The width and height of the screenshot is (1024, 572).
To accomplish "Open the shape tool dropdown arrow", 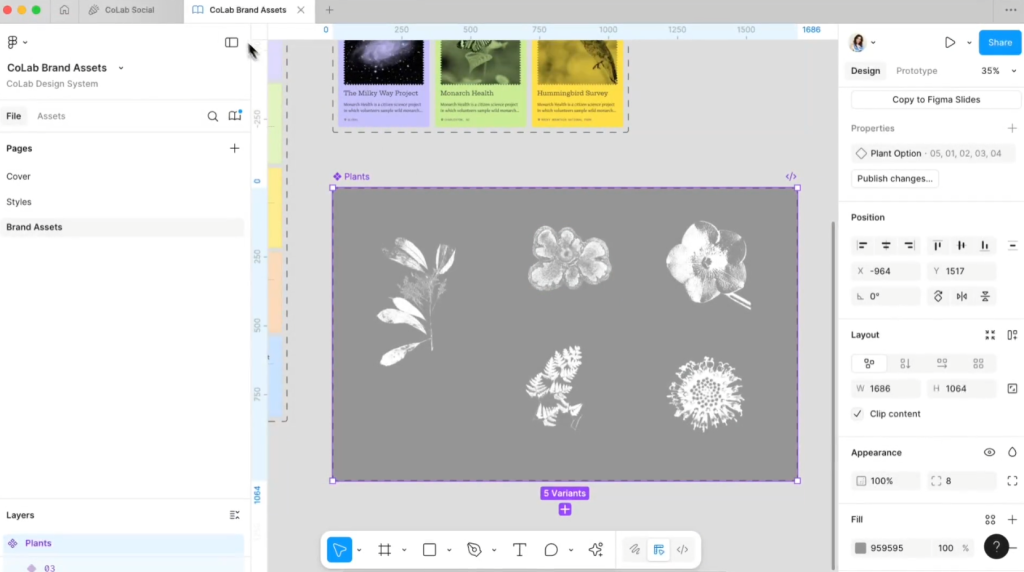I will pyautogui.click(x=448, y=550).
